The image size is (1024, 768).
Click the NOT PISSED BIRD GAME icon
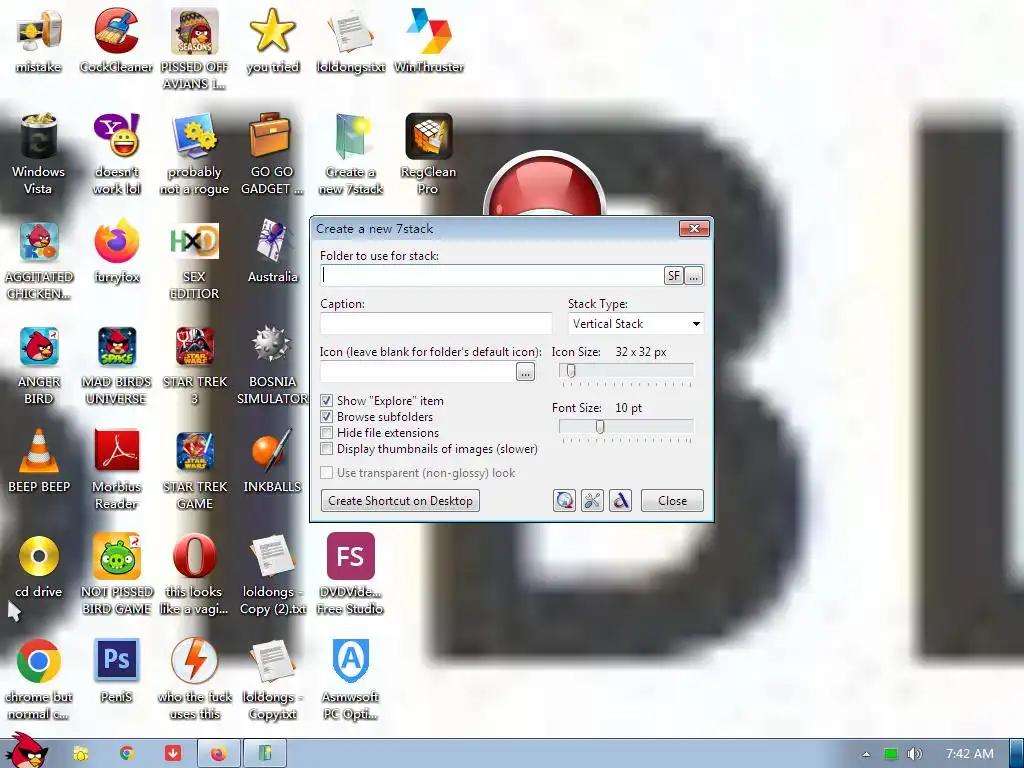click(116, 573)
